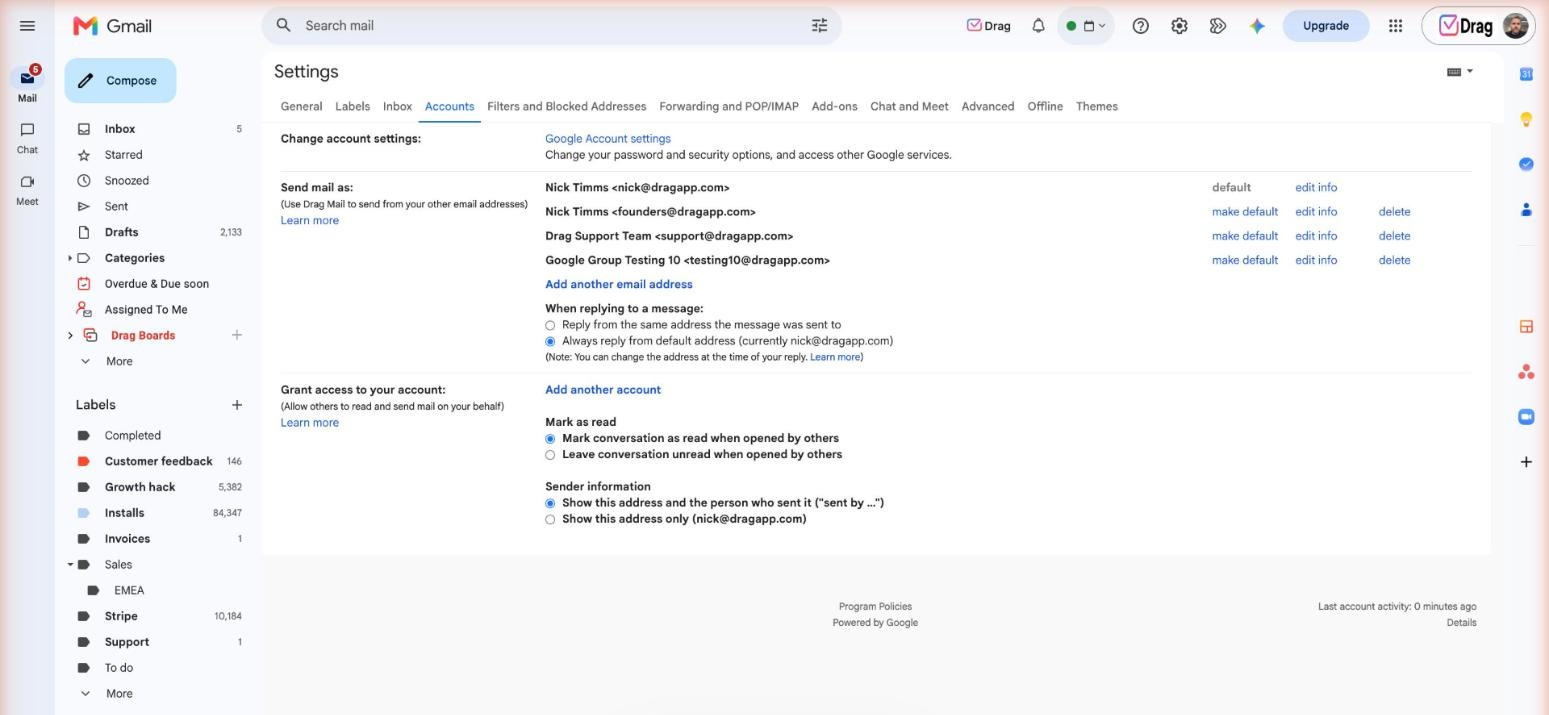Open the settings gear icon
This screenshot has height=715, width=1549.
1179,26
